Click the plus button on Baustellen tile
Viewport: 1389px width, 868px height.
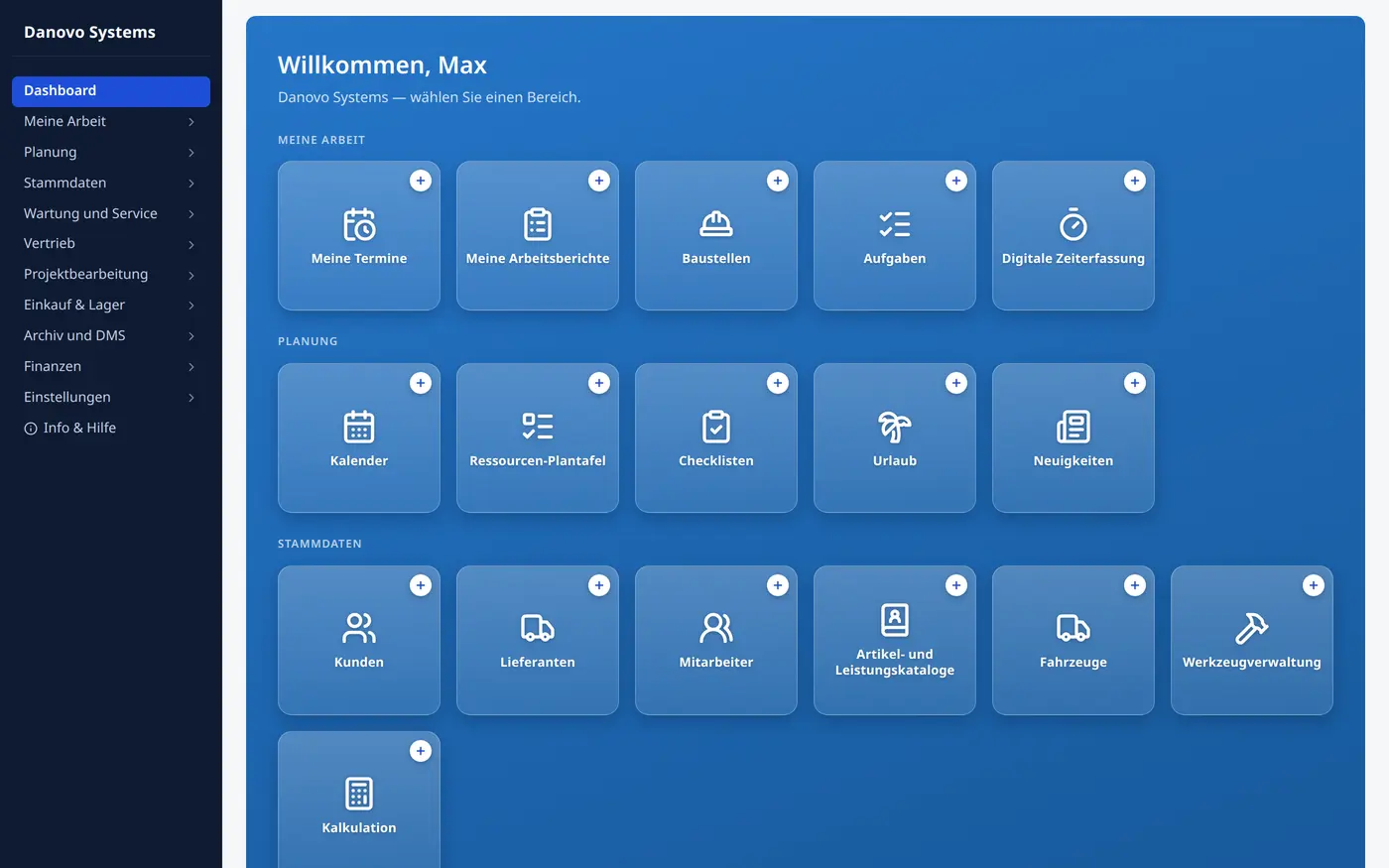778,181
